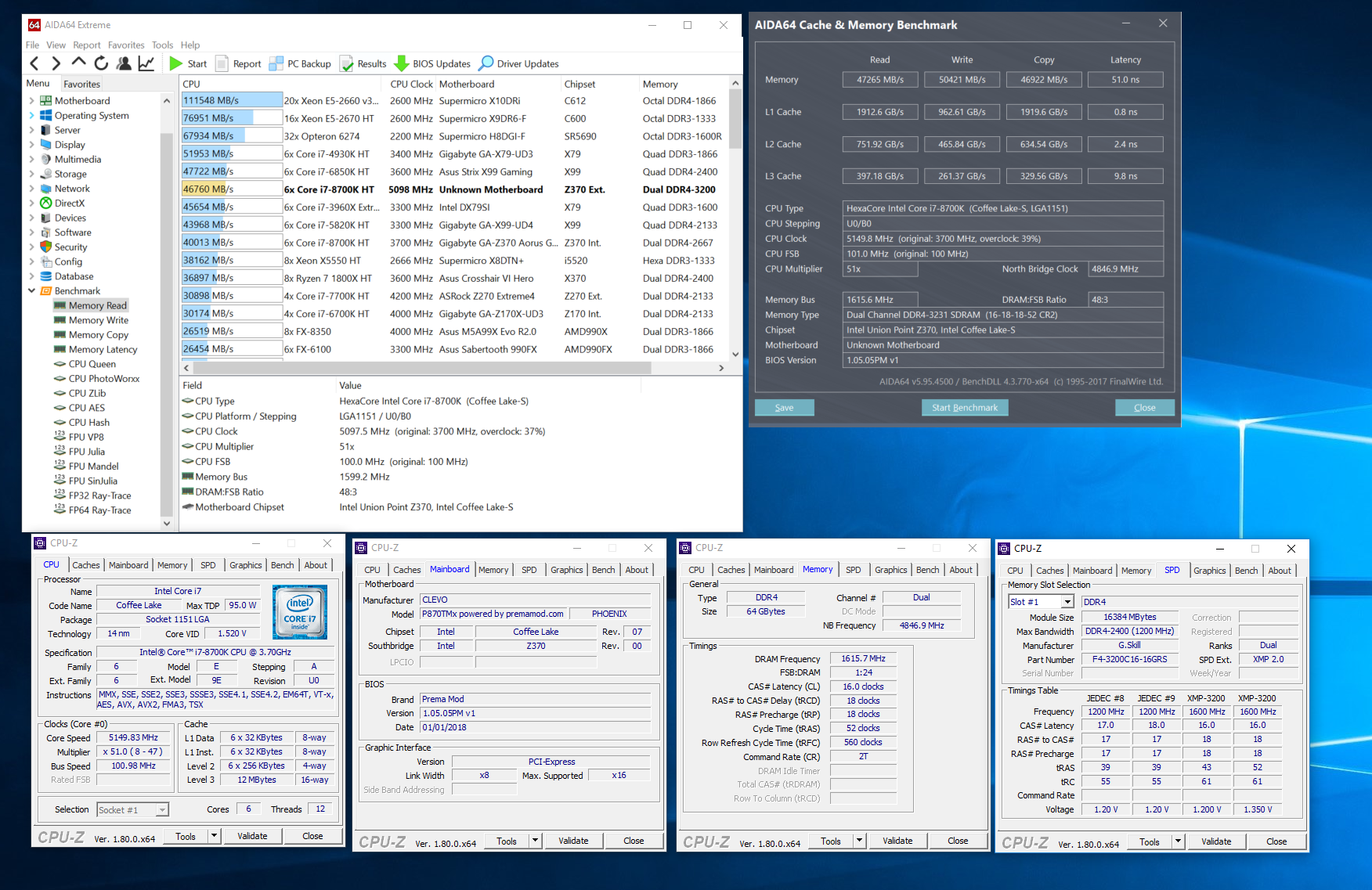
Task: Click the Refresh icon in AIDA64 toolbar
Action: [x=101, y=63]
